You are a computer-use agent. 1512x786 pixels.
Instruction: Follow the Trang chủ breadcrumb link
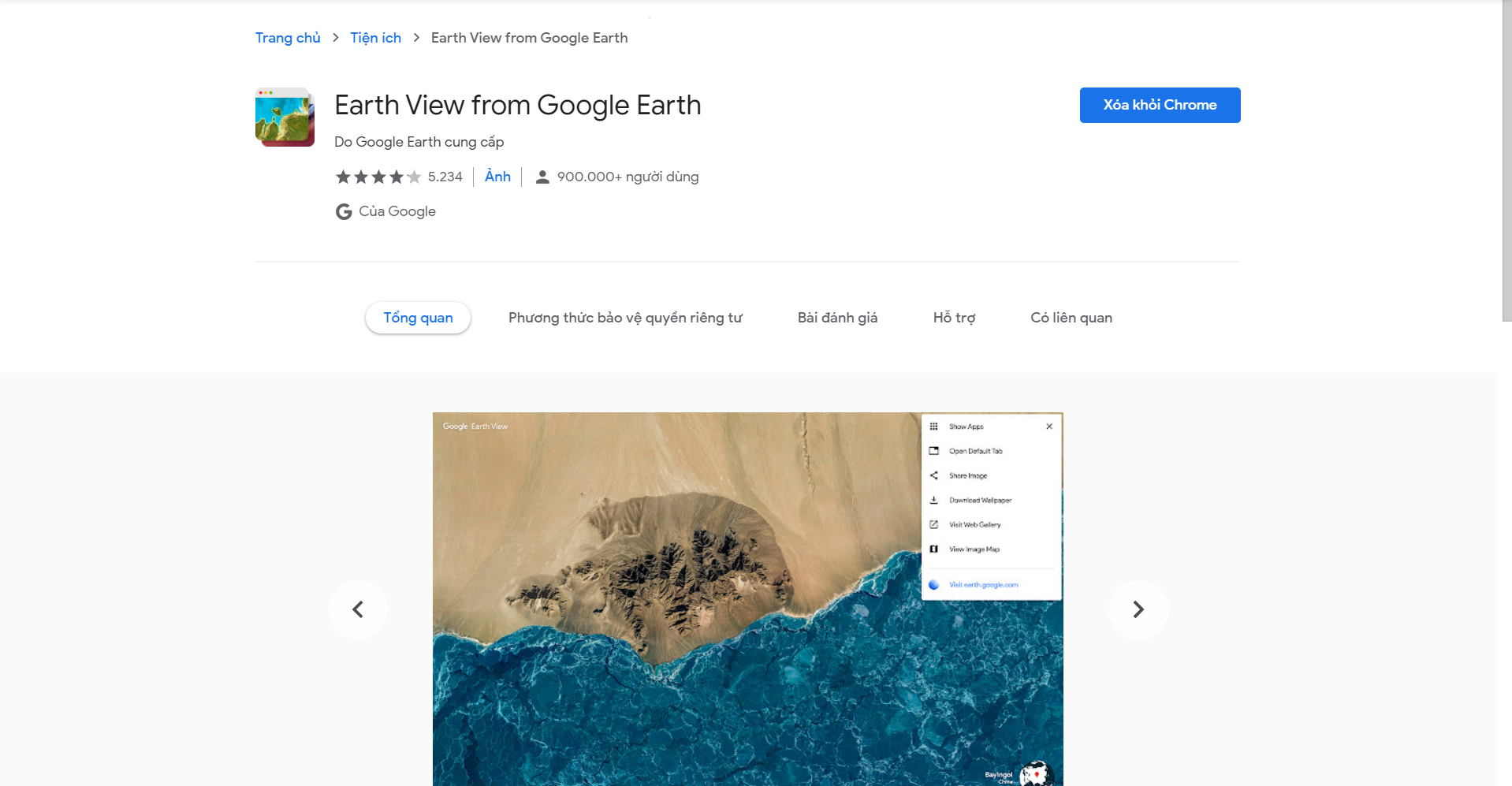[288, 38]
